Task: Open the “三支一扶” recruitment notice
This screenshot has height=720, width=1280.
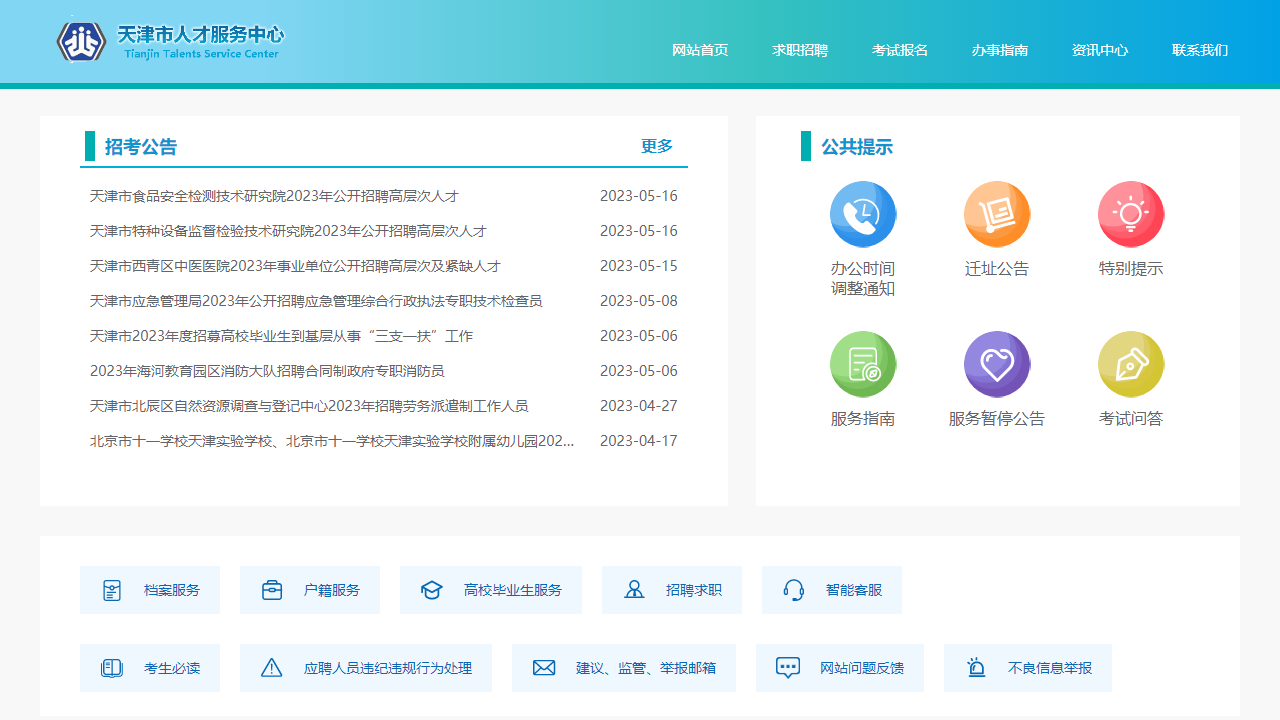Action: pyautogui.click(x=281, y=336)
